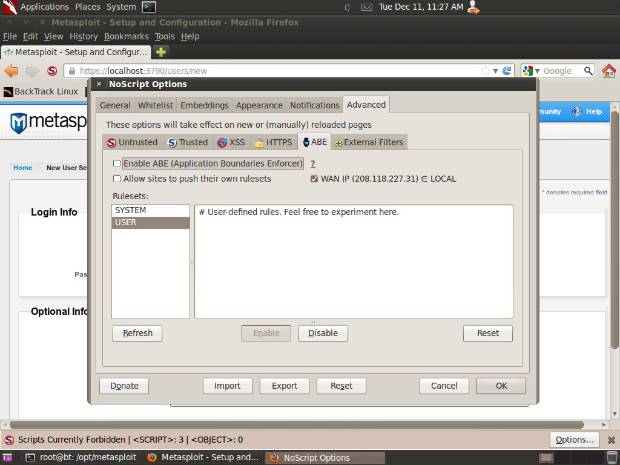Click inside the user-defined rules text area
The width and height of the screenshot is (620, 465).
(x=353, y=270)
